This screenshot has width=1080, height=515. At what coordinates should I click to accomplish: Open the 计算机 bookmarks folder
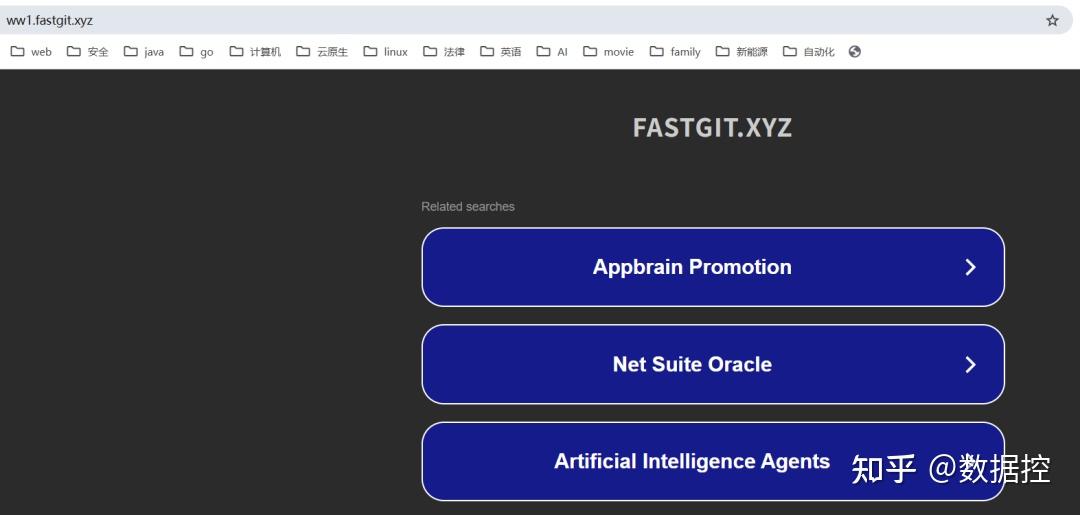256,52
